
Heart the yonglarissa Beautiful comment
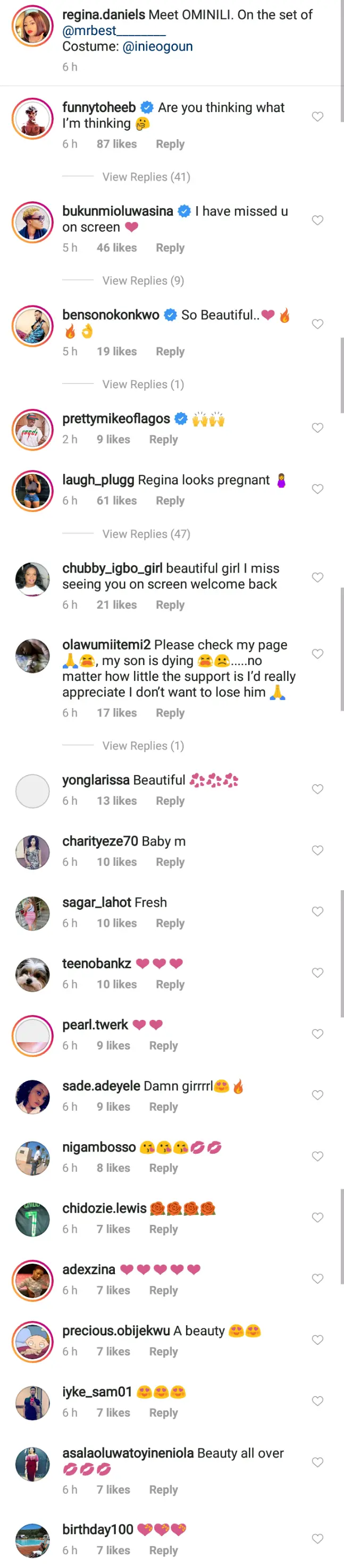click(x=317, y=789)
